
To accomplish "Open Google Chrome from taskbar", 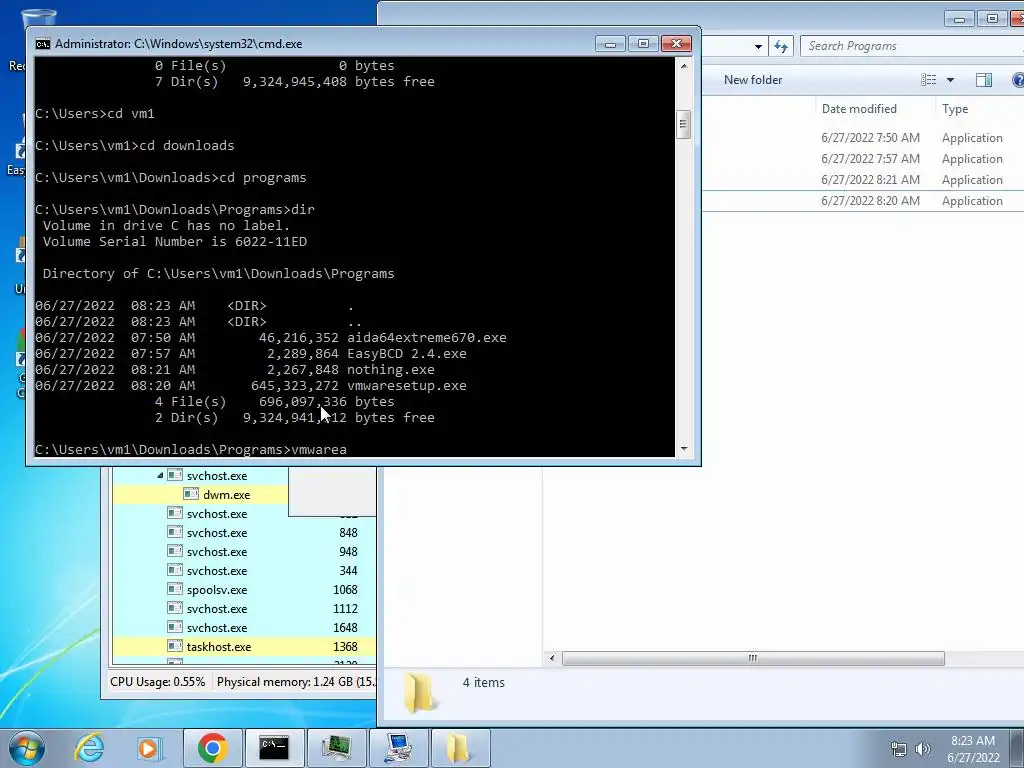I will click(x=212, y=748).
